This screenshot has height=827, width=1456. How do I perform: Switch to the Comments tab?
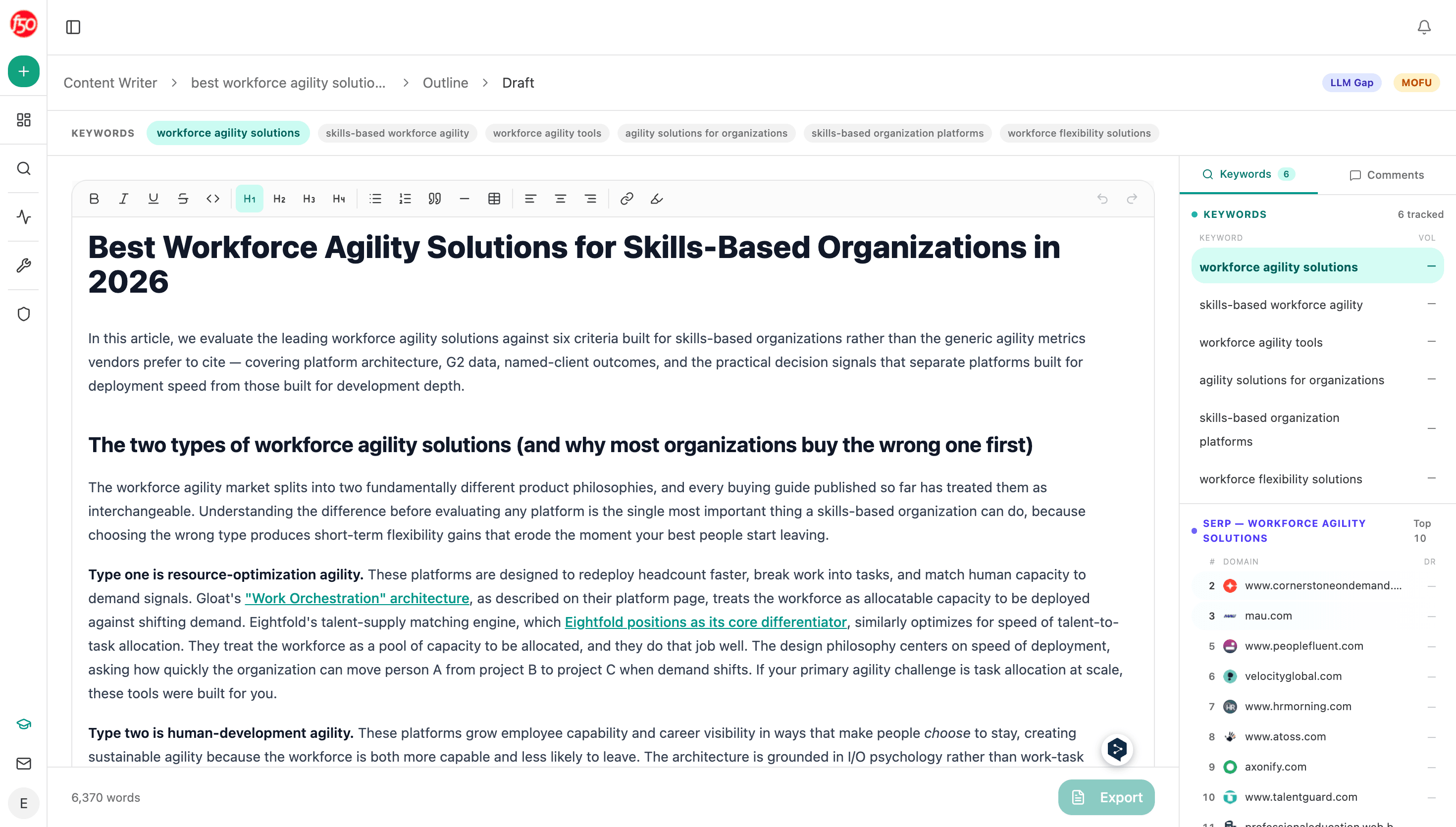click(1387, 175)
